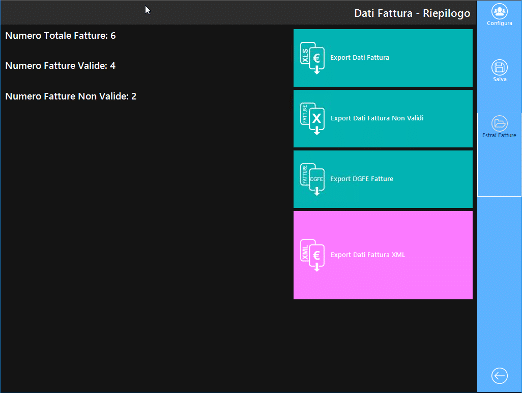This screenshot has height=393, width=522.
Task: Click the Salva floppy disk icon
Action: (499, 68)
